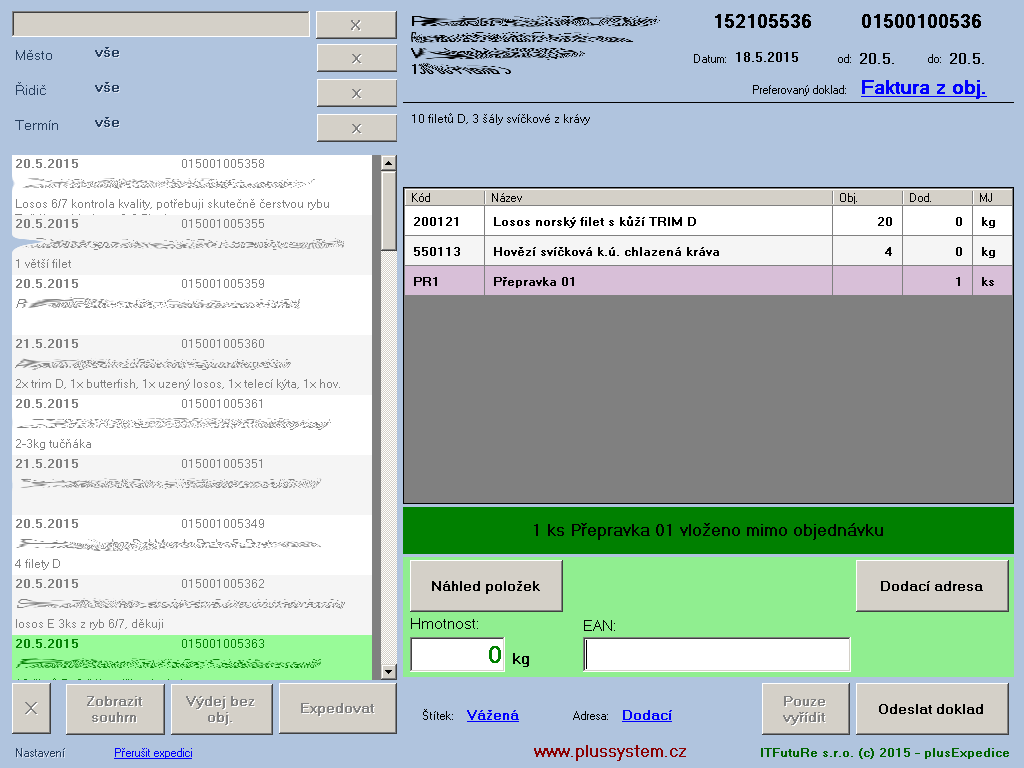Screen dimensions: 1024x768
Task: Click the document number 01500100536
Action: click(921, 22)
